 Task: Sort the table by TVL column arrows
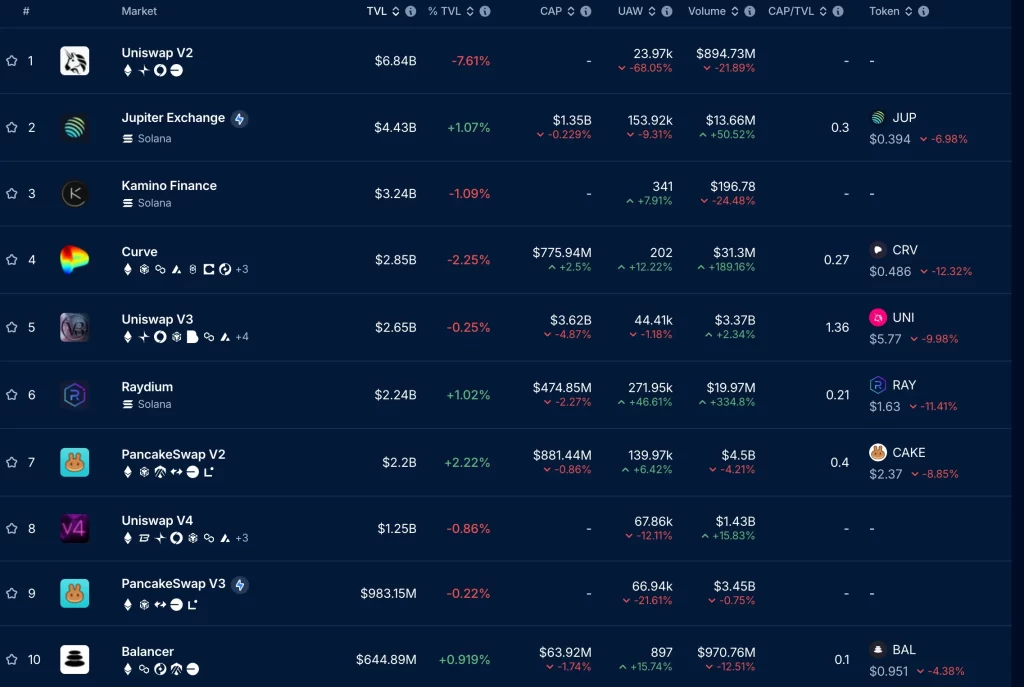point(396,11)
